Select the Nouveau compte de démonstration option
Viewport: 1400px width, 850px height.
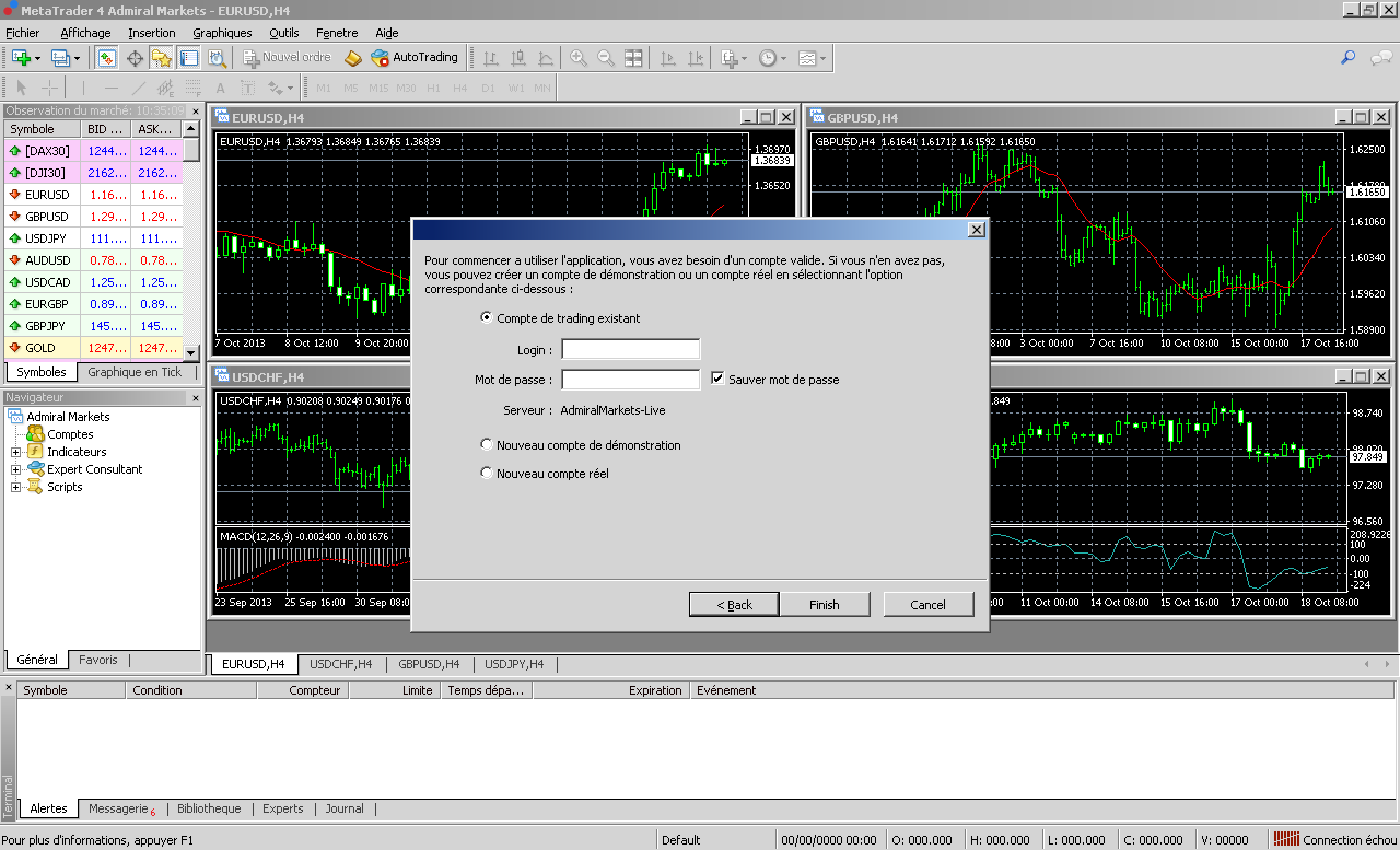[486, 444]
